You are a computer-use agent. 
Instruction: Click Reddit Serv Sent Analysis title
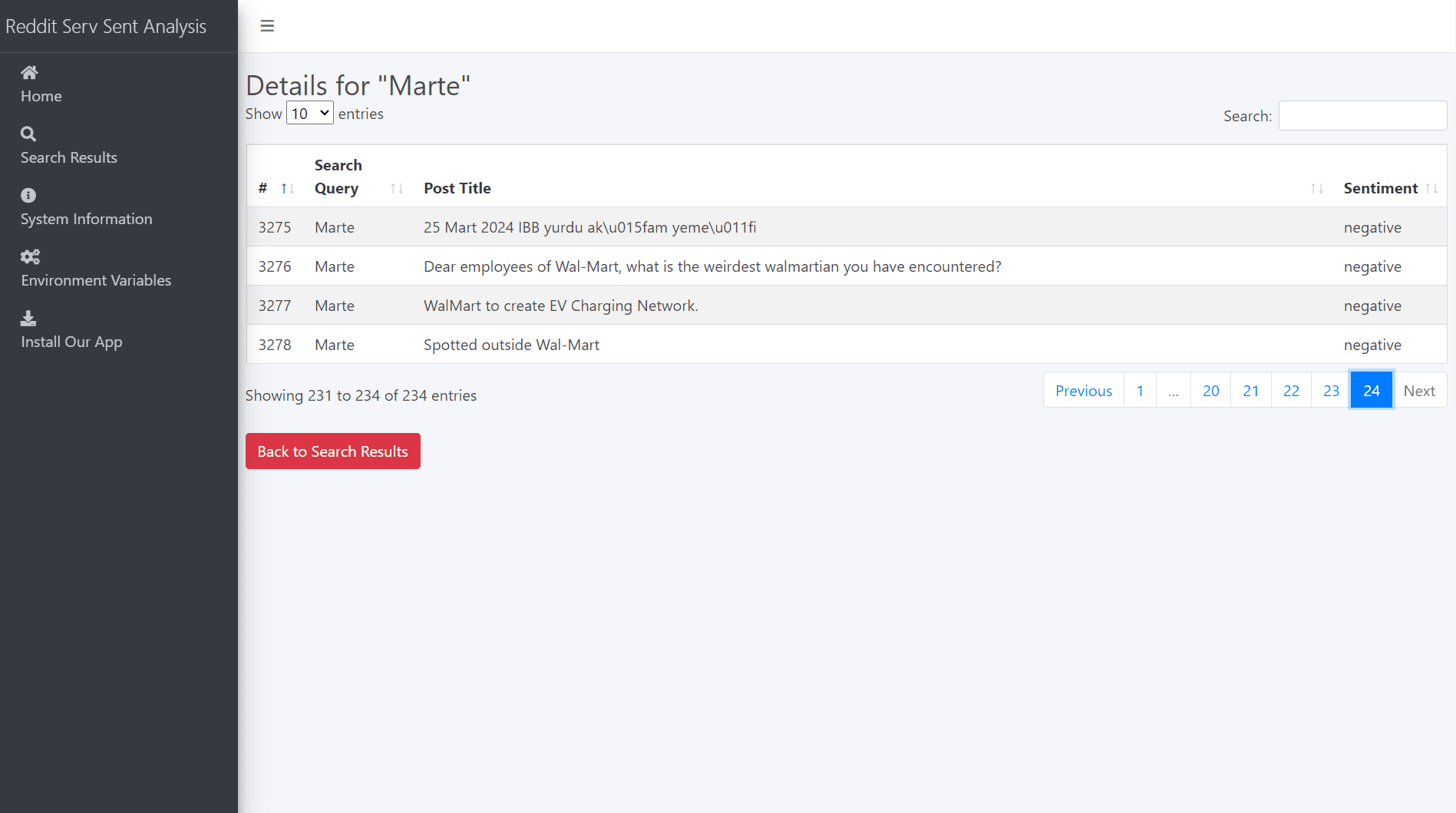click(106, 26)
